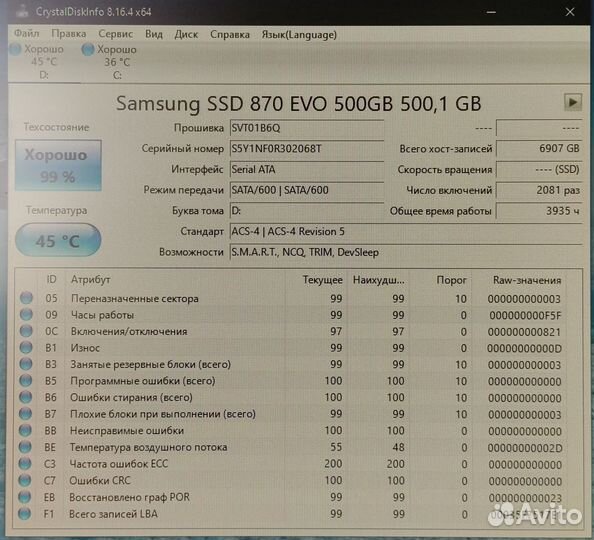594x540 pixels.
Task: Click the Raw-значения column header
Action: (x=527, y=280)
